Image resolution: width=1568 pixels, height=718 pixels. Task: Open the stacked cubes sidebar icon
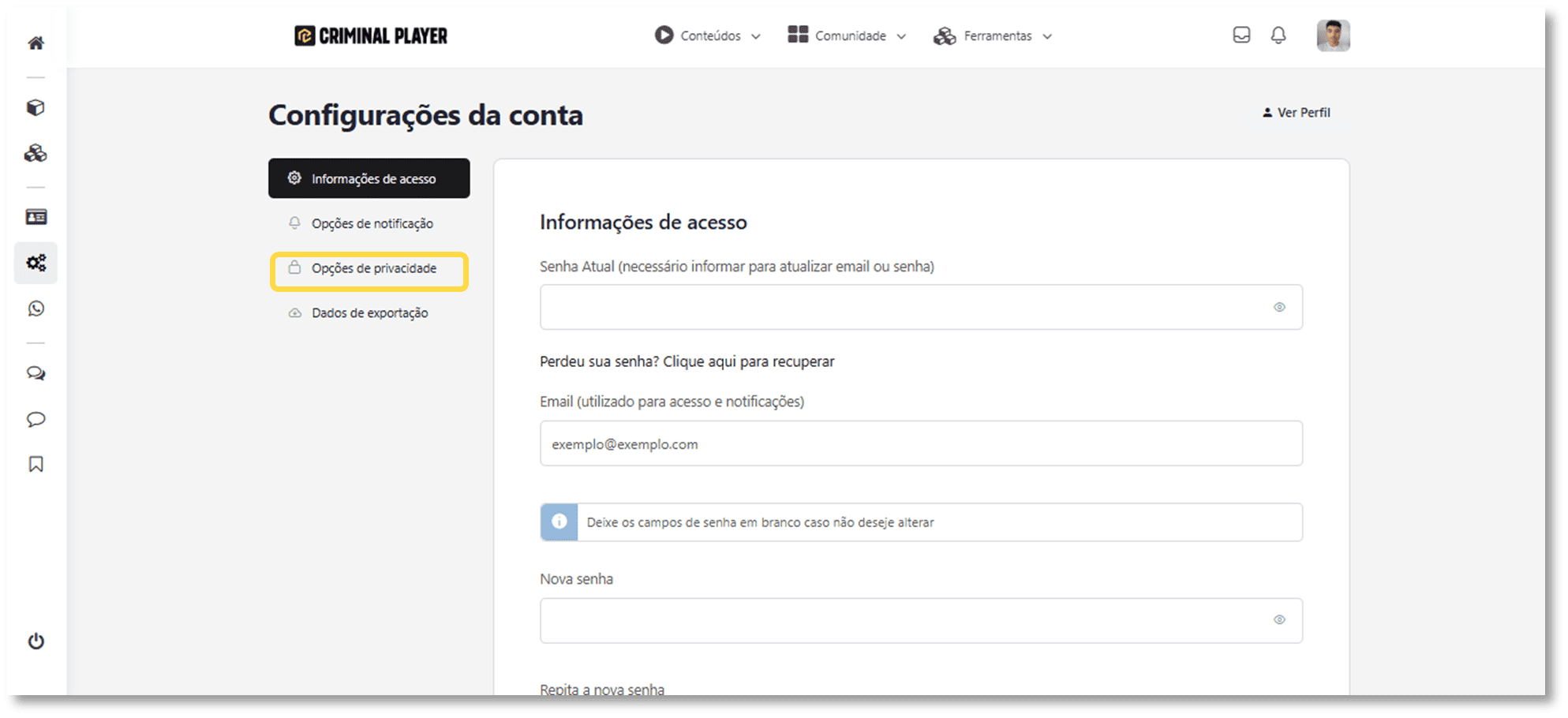[36, 153]
